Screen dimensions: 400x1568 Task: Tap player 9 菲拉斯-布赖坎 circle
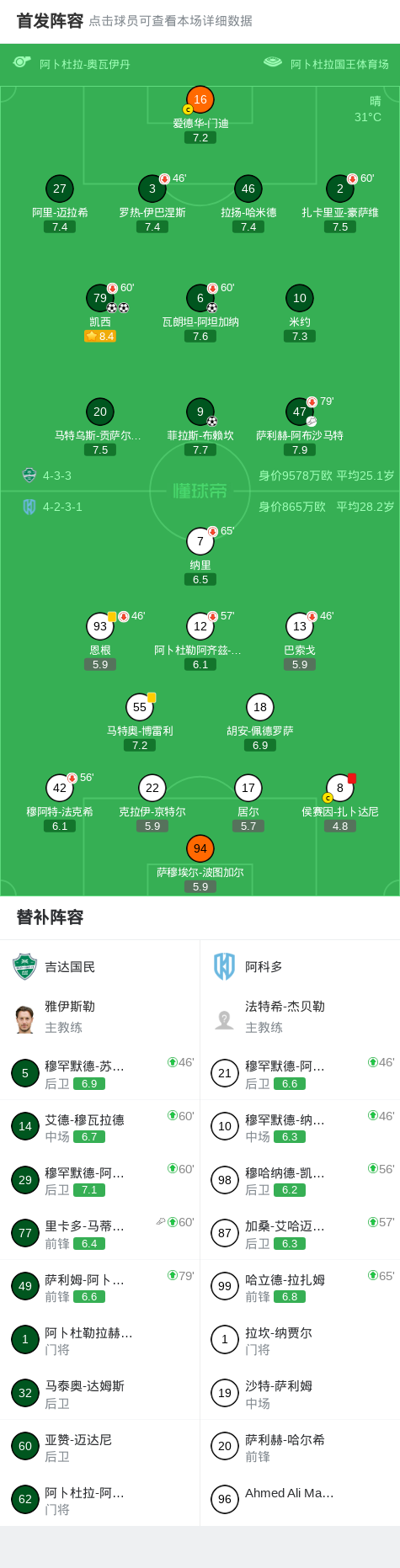[x=200, y=412]
